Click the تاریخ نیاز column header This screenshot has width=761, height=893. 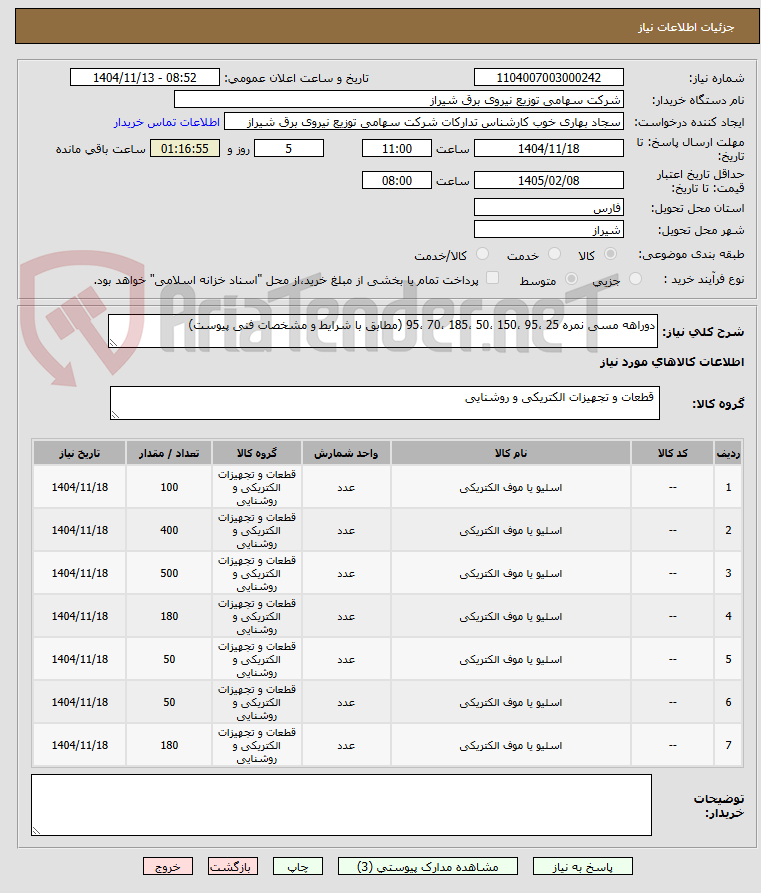[x=80, y=453]
